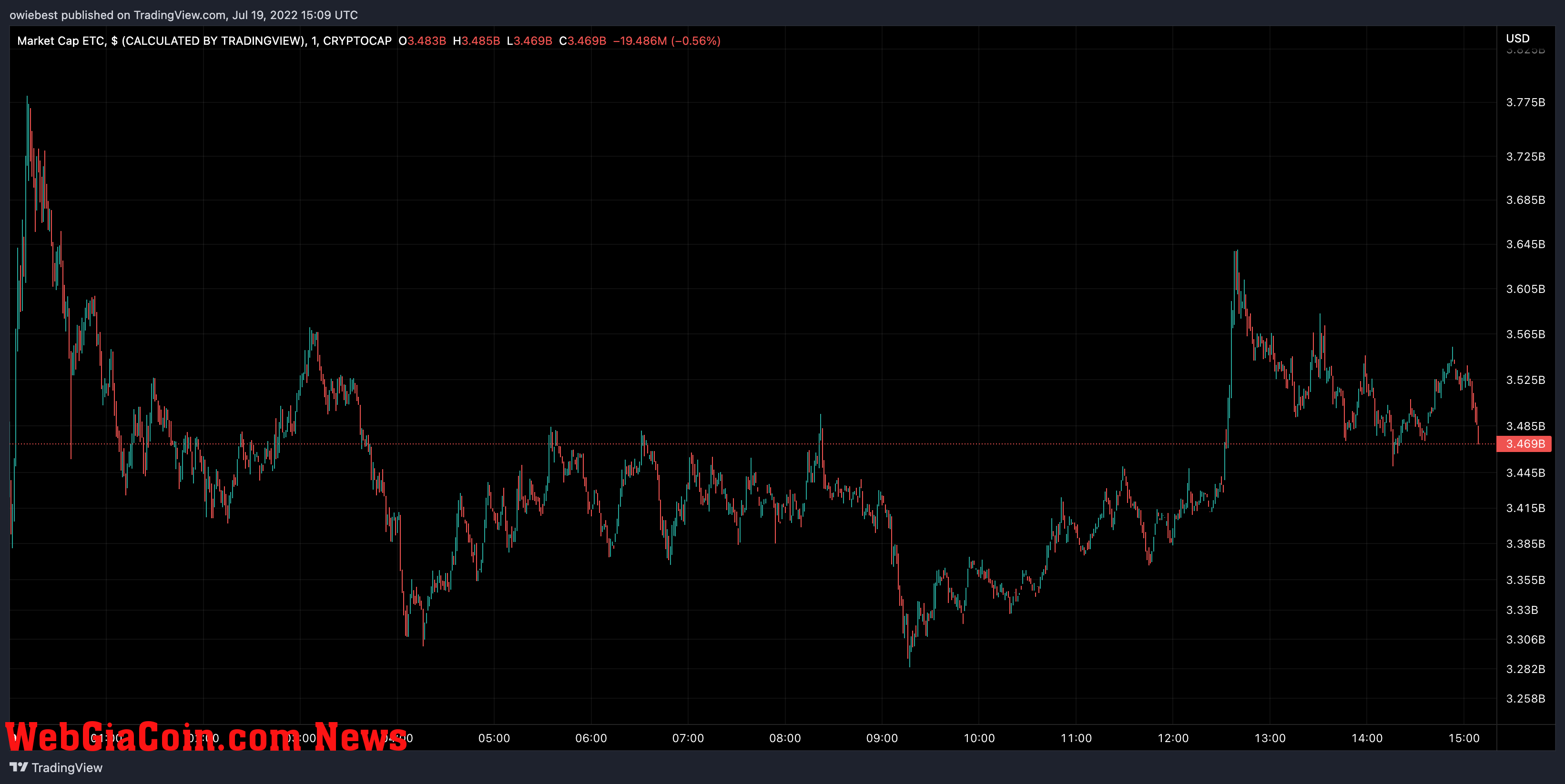Click the 3.415B price axis label

pyautogui.click(x=1525, y=508)
